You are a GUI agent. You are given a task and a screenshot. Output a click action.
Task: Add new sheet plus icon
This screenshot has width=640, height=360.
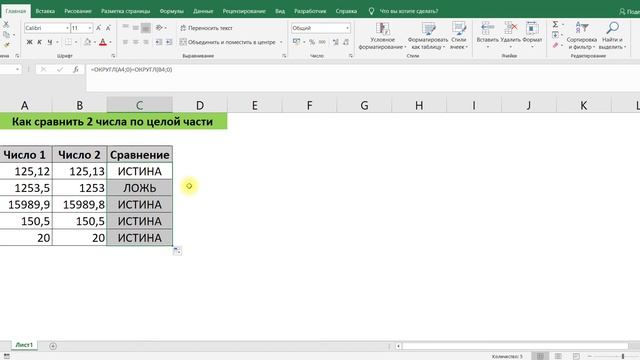pos(53,346)
